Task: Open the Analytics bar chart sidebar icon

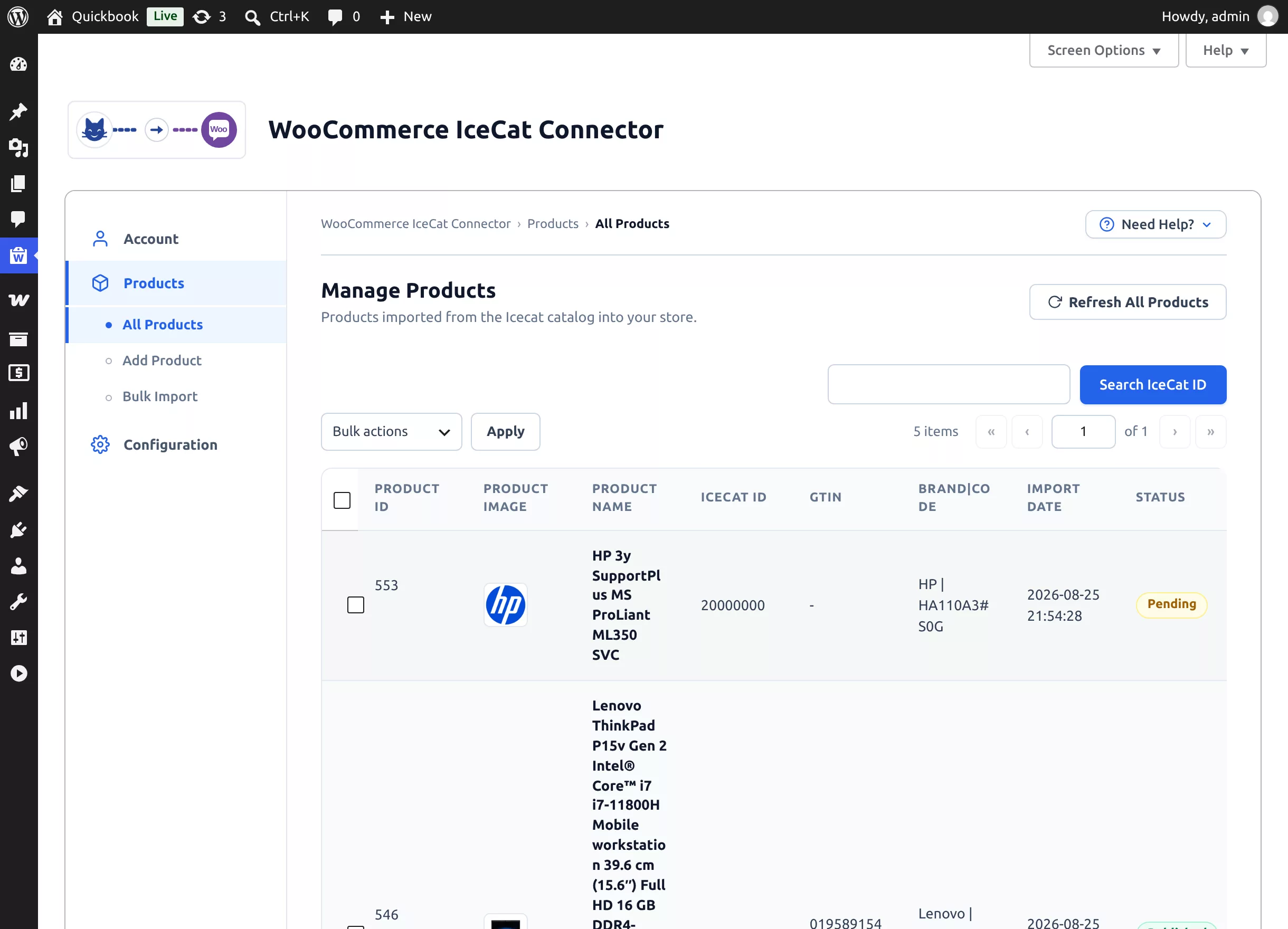Action: (x=18, y=411)
